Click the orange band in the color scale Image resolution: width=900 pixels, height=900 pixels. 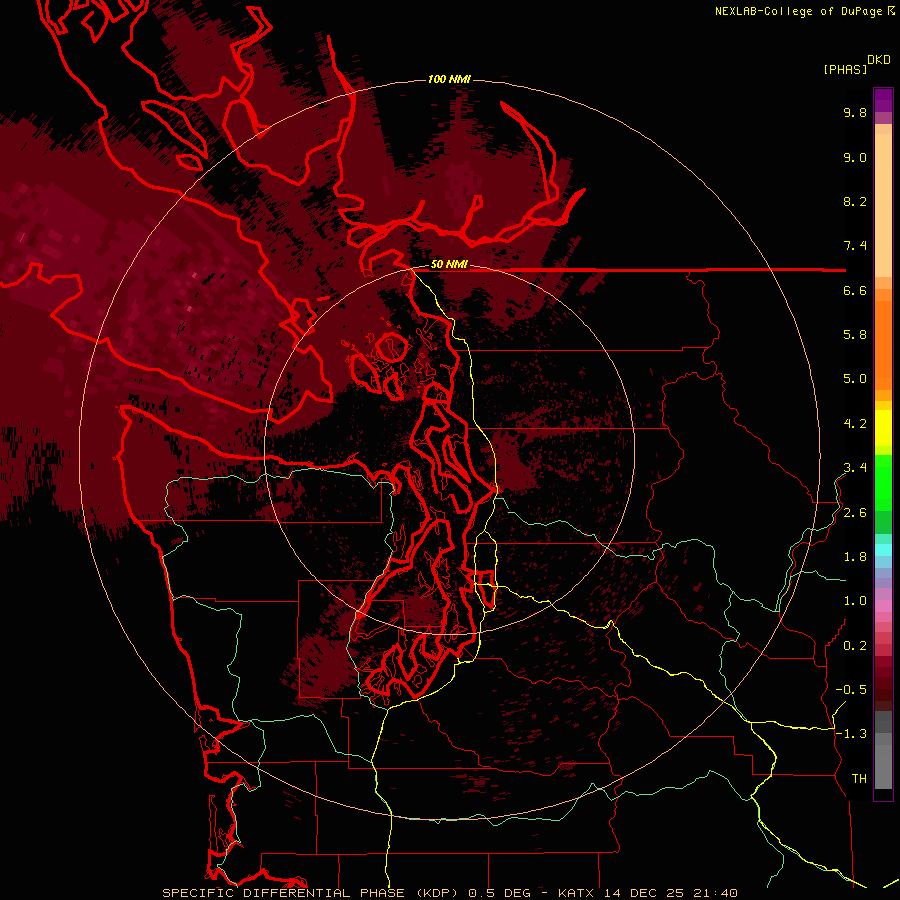(x=883, y=345)
